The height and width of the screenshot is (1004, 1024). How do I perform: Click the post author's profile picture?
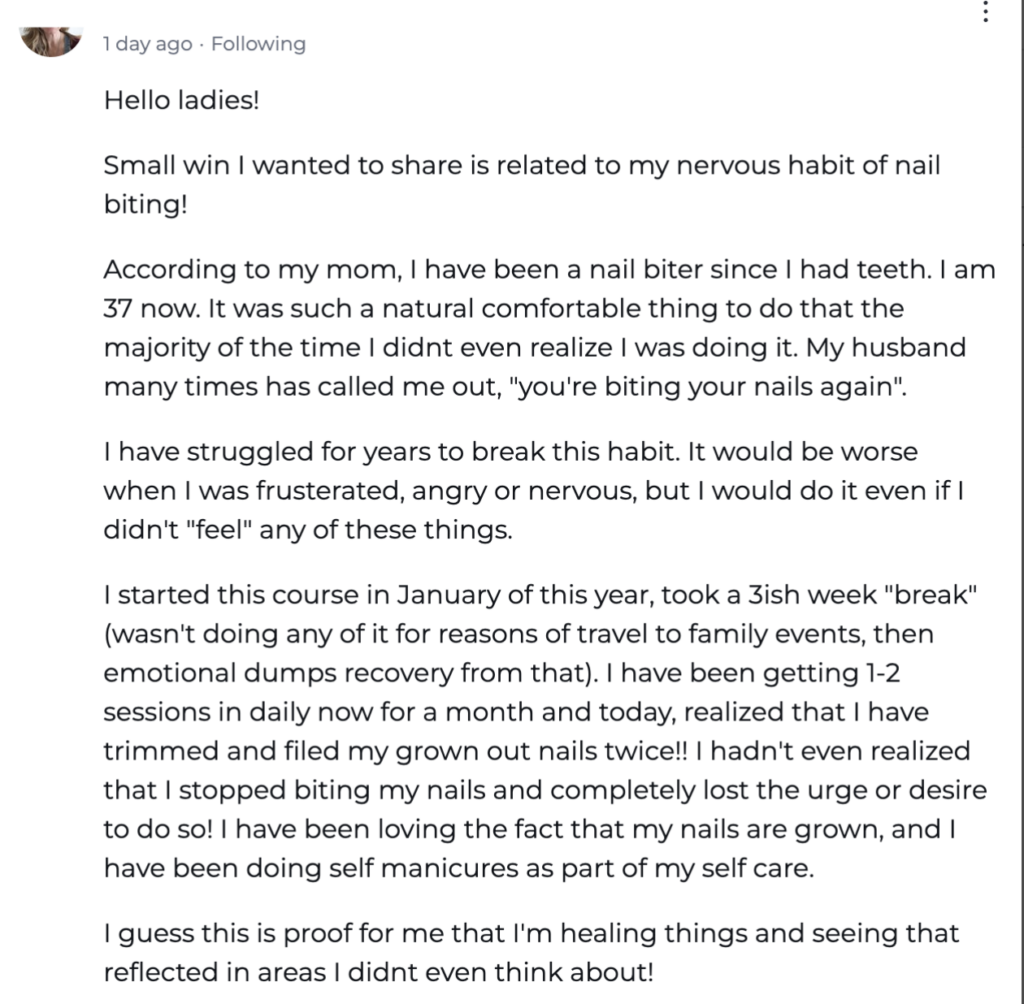pyautogui.click(x=50, y=40)
